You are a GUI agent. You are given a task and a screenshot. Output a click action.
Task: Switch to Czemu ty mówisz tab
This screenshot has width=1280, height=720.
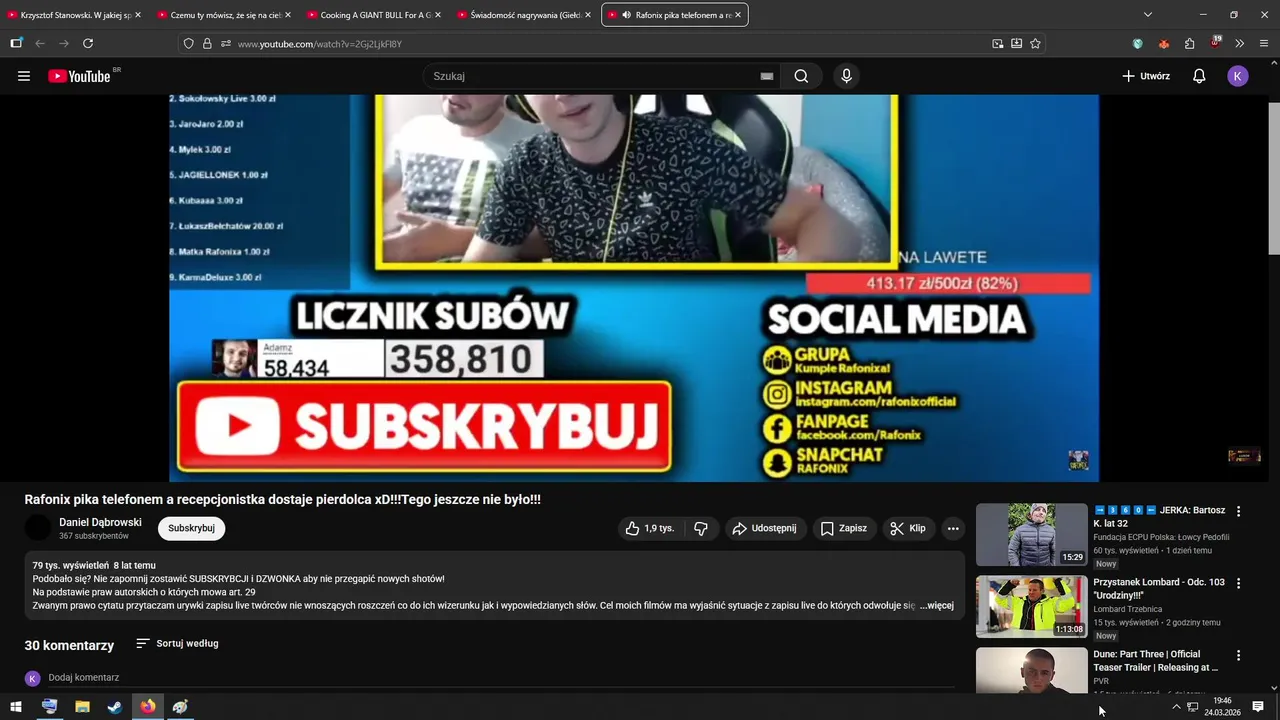pyautogui.click(x=222, y=15)
